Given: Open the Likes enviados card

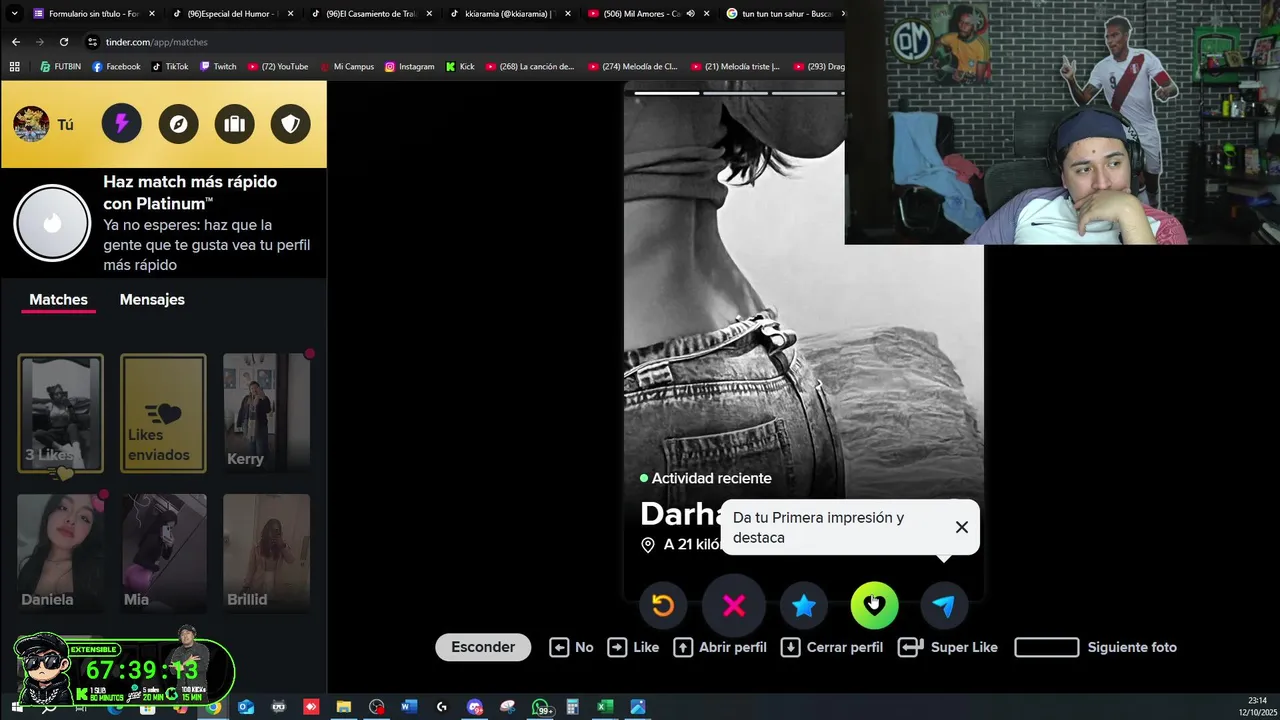Looking at the screenshot, I should (163, 413).
